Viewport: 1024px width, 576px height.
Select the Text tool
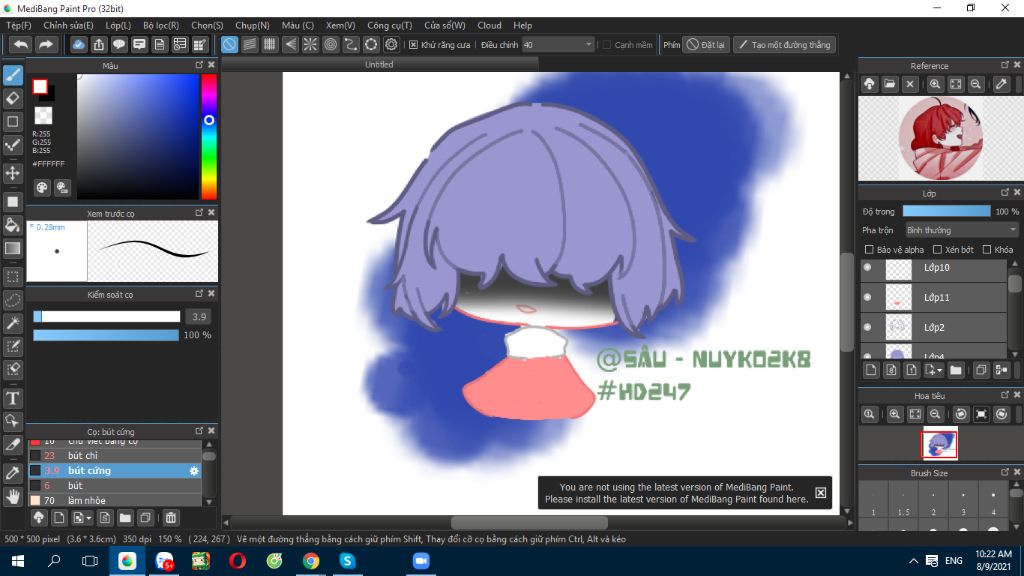click(13, 398)
